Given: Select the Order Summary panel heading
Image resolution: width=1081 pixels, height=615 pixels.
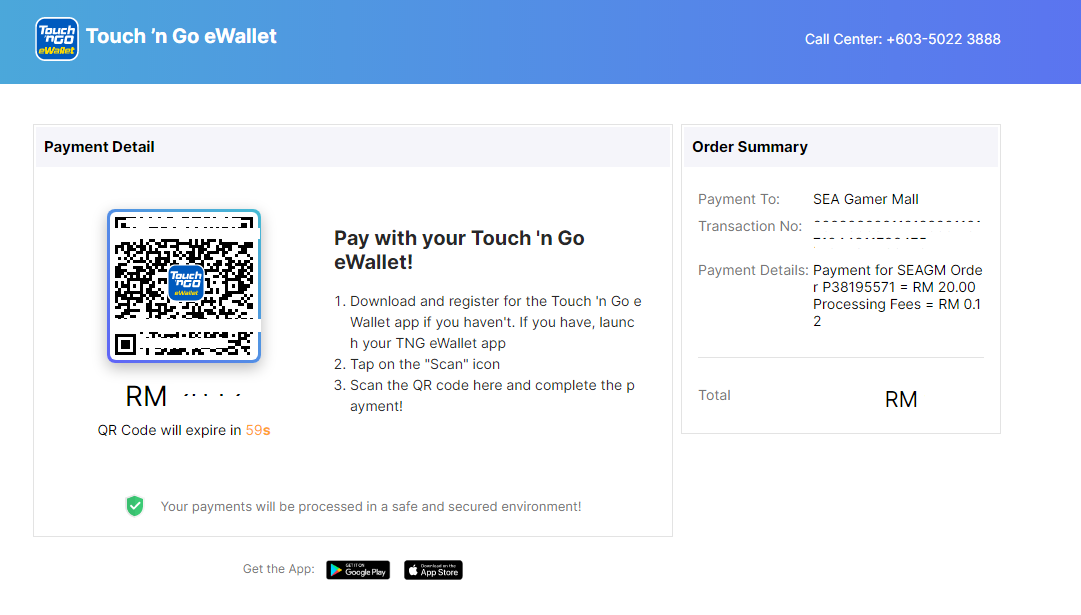Looking at the screenshot, I should tap(749, 147).
